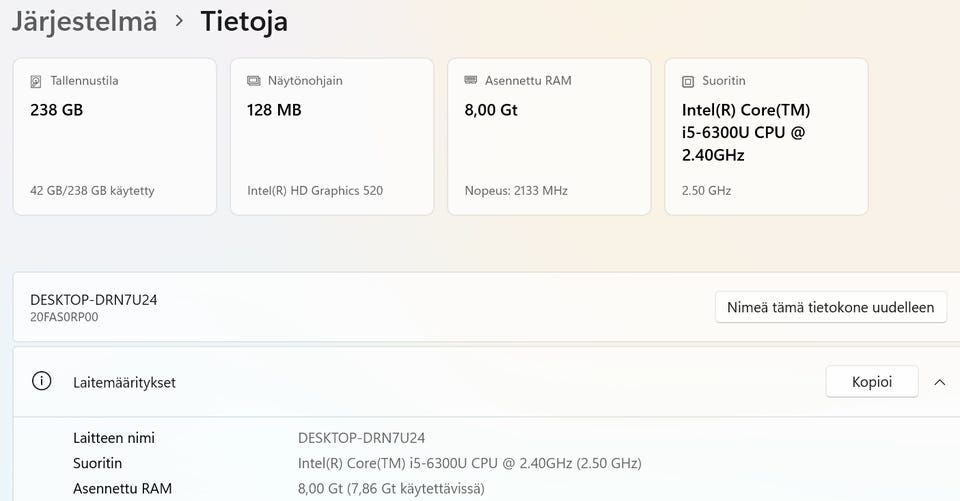Go back to Järjestelmä via breadcrumb
This screenshot has height=501, width=960.
click(84, 20)
